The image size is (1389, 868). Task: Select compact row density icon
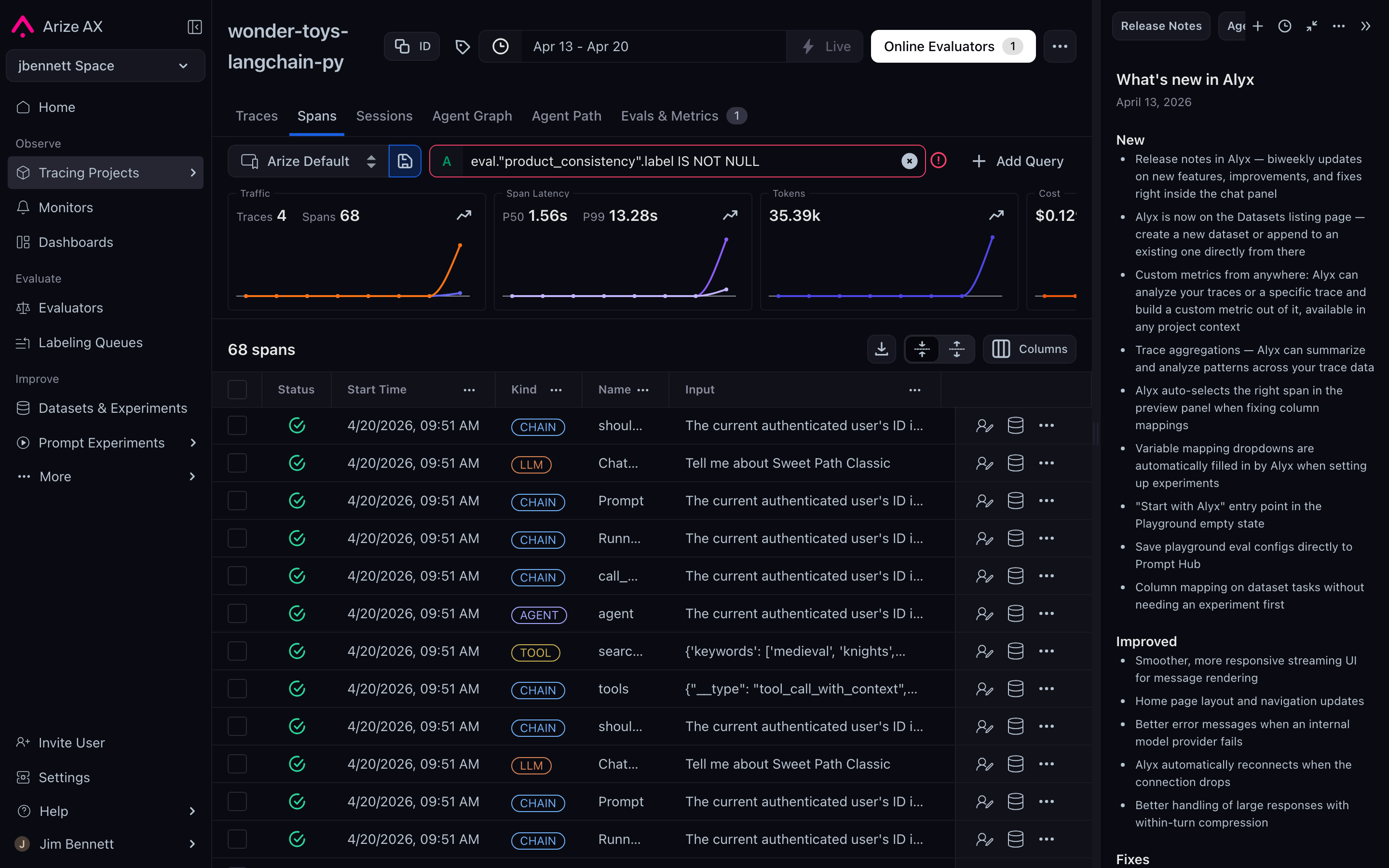point(922,349)
